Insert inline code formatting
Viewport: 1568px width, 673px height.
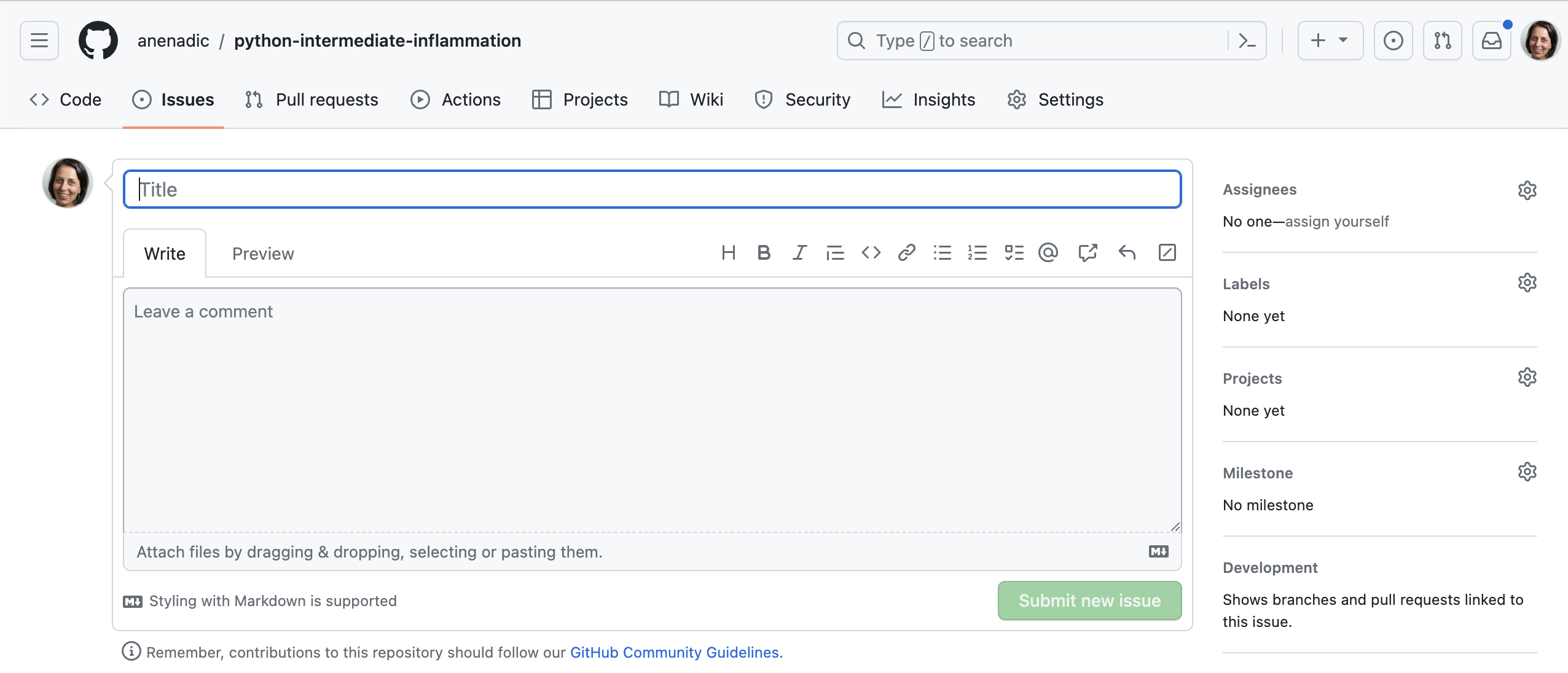tap(871, 252)
